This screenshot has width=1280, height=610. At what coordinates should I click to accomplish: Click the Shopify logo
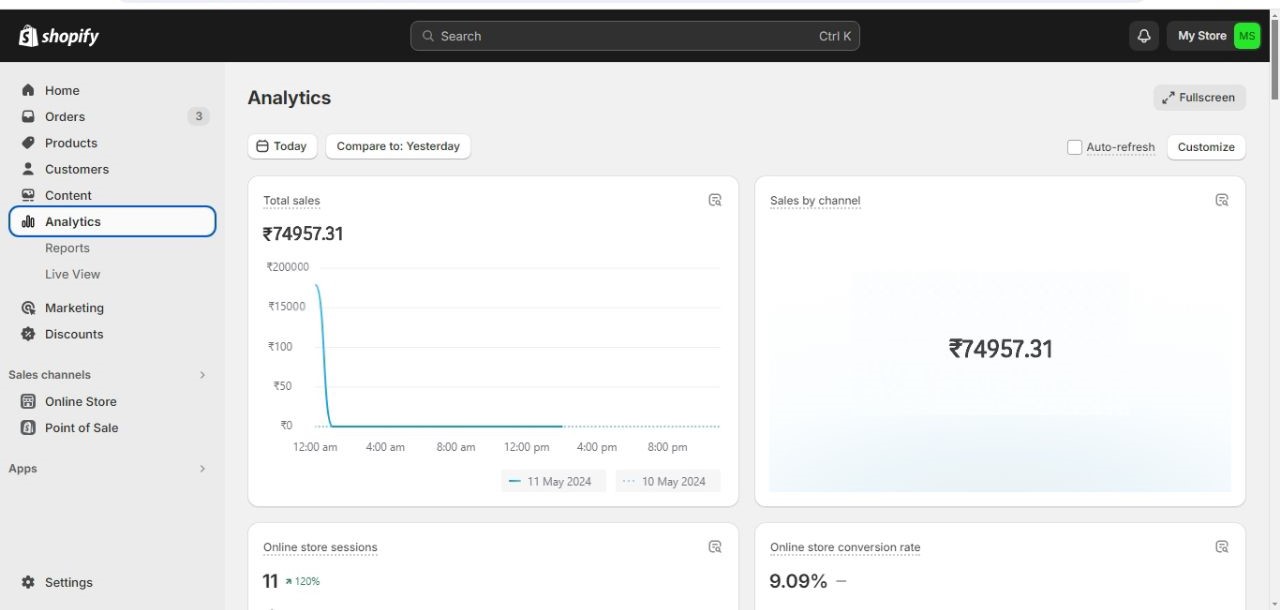(x=59, y=36)
